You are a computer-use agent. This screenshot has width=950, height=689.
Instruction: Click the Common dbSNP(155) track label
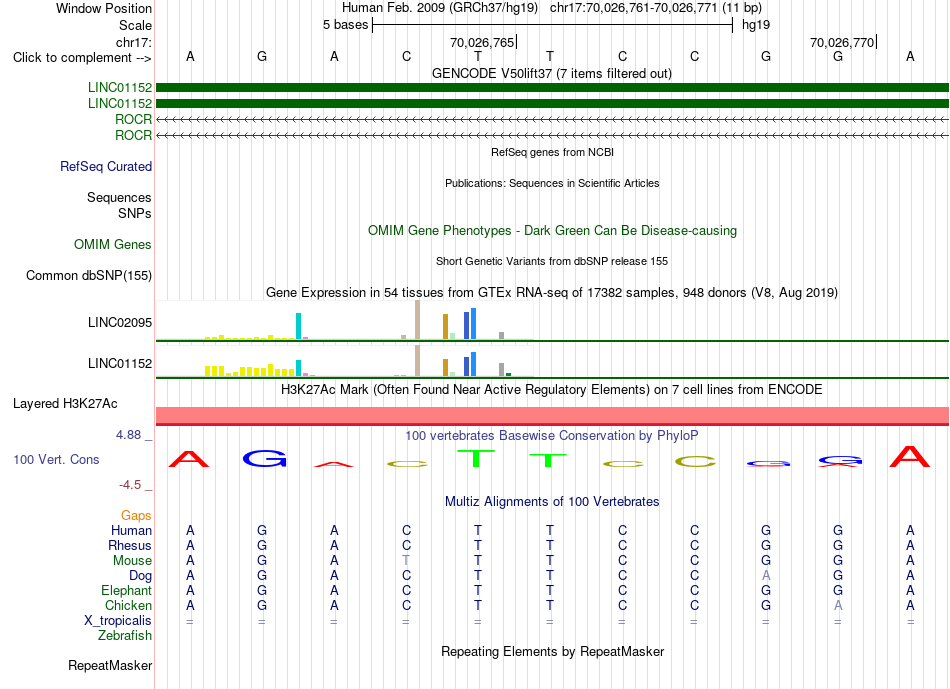[89, 275]
